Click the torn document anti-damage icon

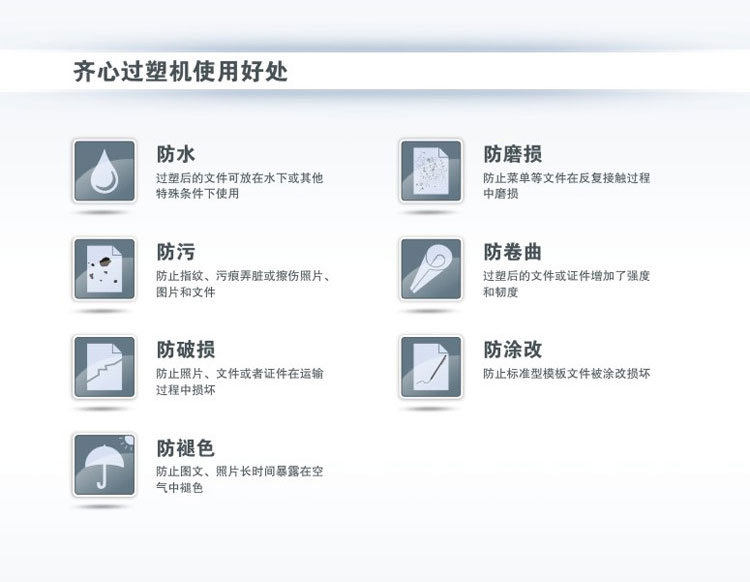pyautogui.click(x=103, y=367)
